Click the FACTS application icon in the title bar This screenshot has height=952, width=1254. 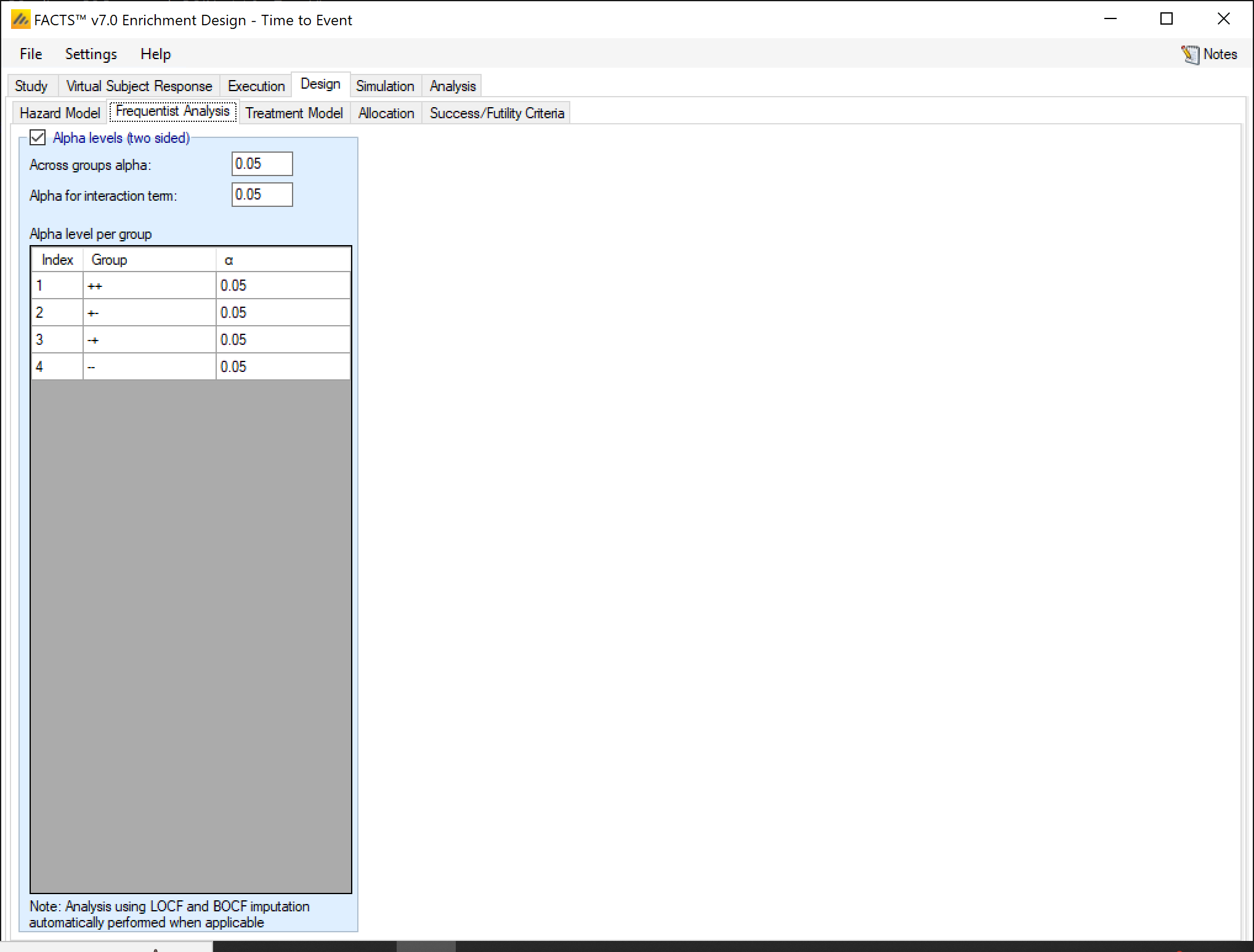tap(20, 20)
